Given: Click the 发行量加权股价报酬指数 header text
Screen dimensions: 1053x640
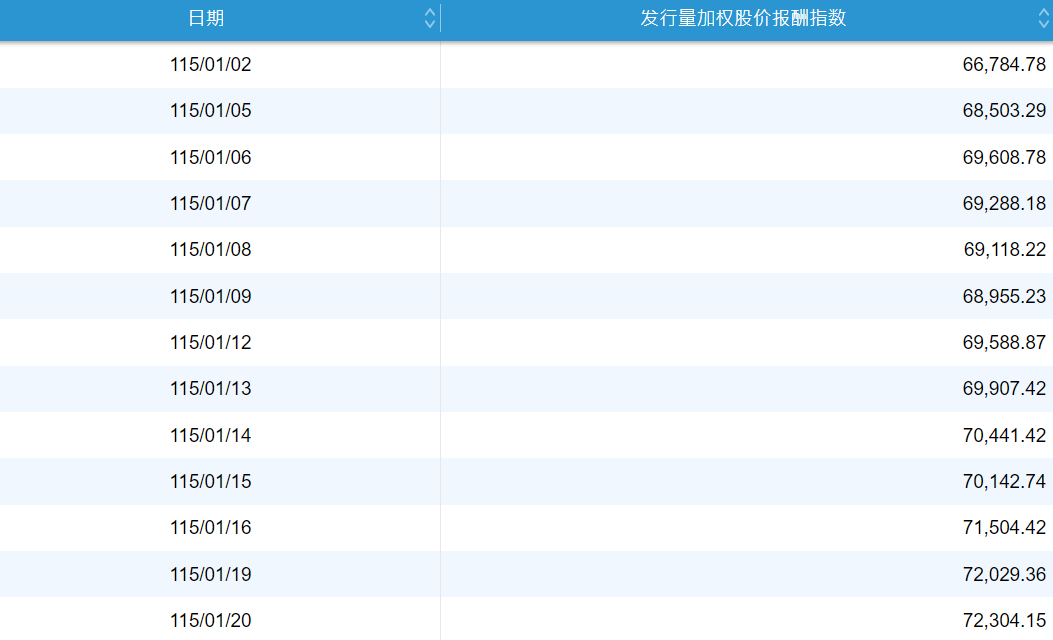Looking at the screenshot, I should (743, 18).
